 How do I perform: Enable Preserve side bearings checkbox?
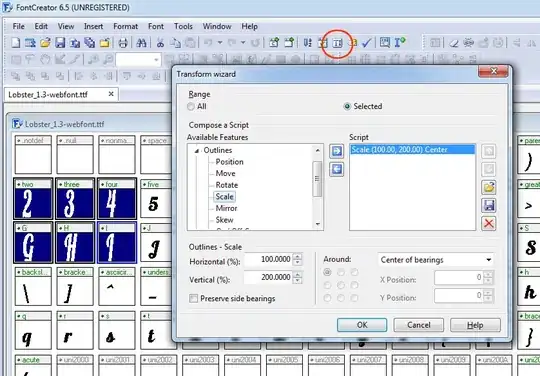[x=194, y=298]
